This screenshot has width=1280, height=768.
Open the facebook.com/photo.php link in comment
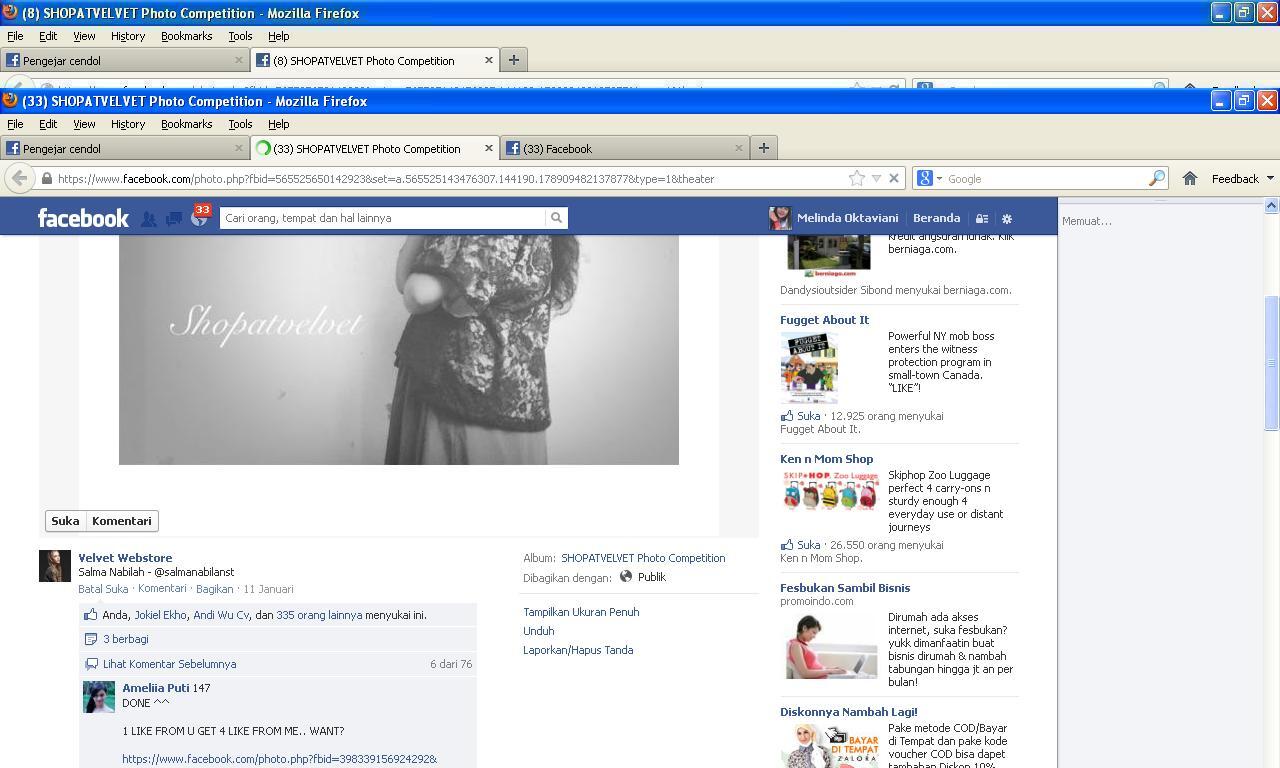pyautogui.click(x=280, y=759)
